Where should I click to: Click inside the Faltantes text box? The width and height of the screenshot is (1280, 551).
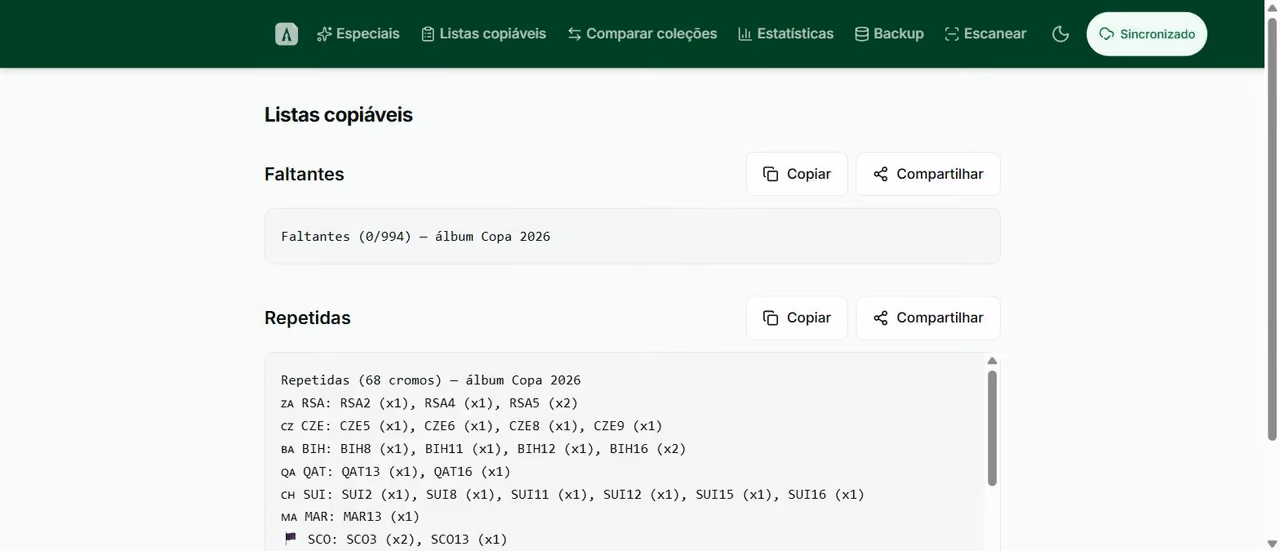click(632, 236)
